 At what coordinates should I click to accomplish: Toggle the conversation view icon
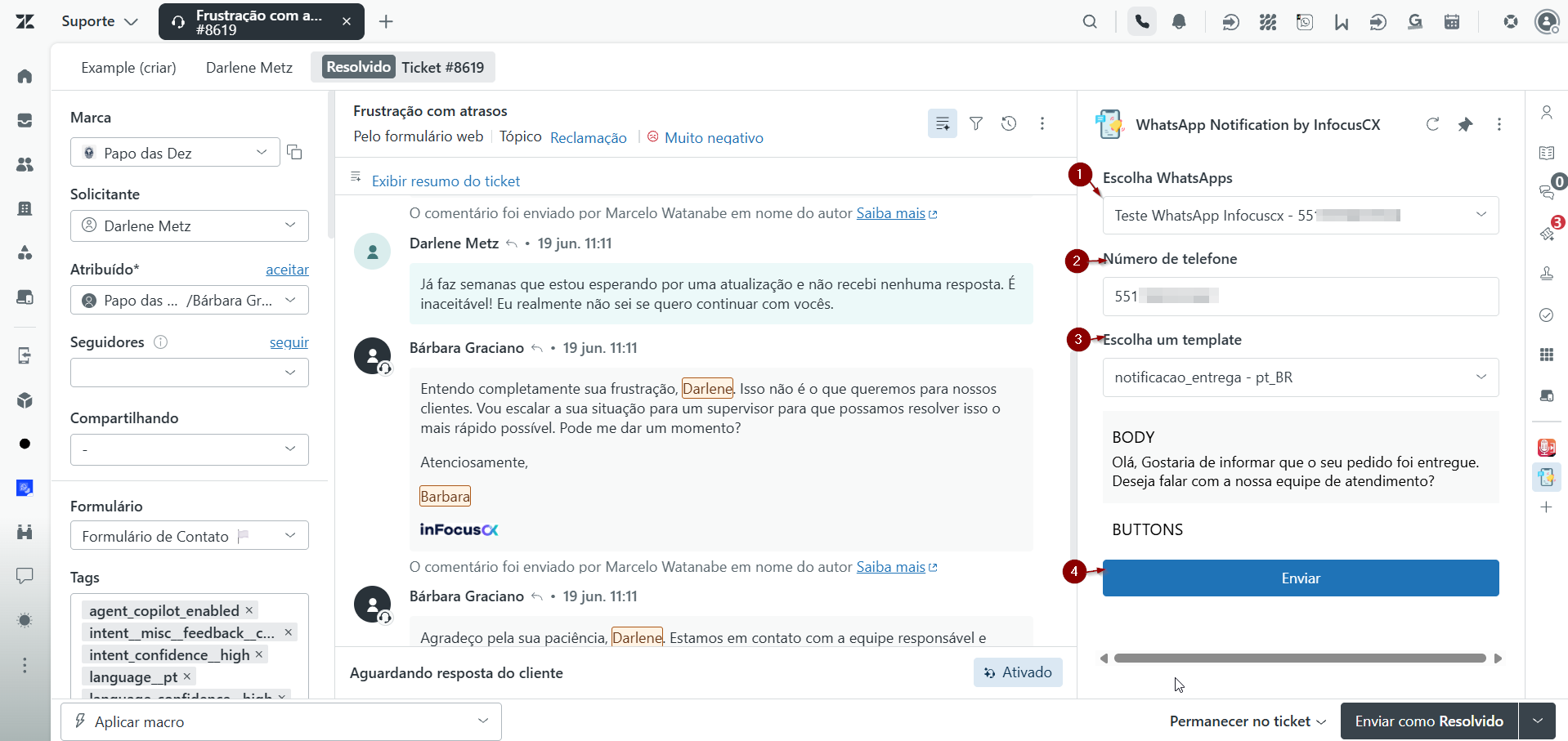(x=943, y=123)
